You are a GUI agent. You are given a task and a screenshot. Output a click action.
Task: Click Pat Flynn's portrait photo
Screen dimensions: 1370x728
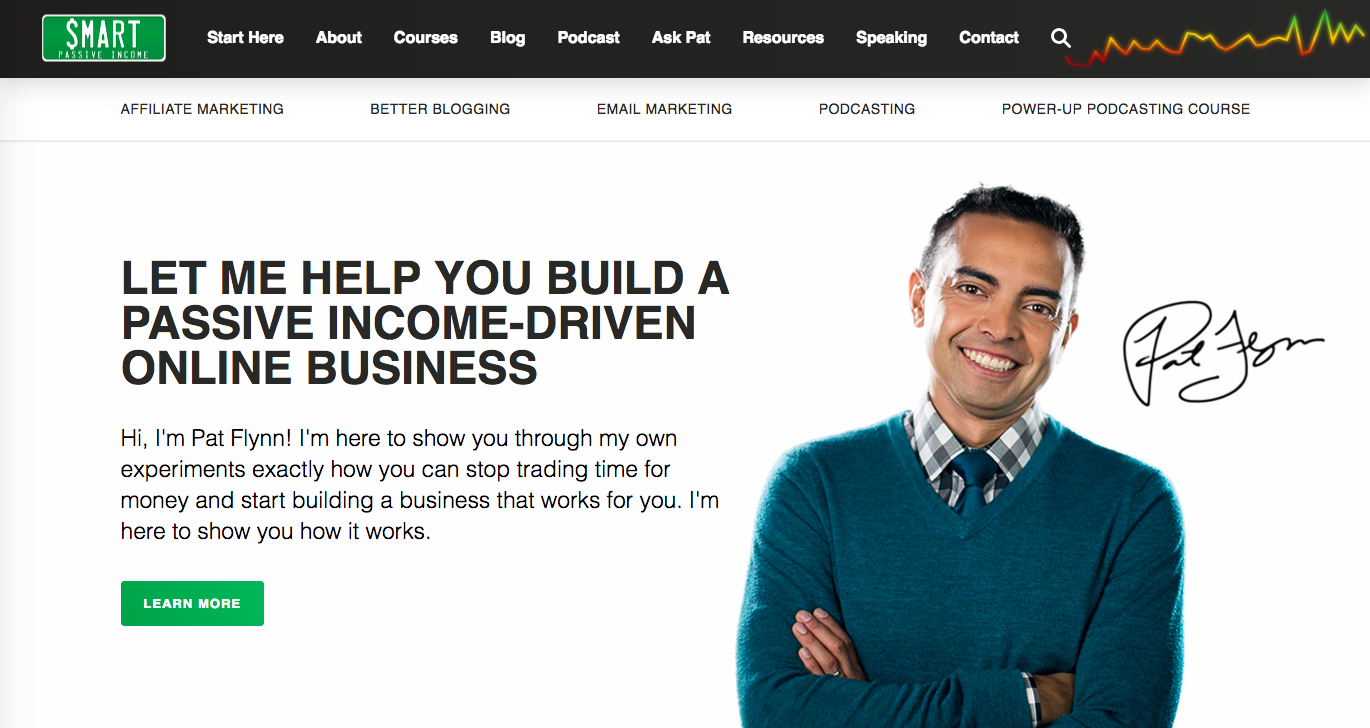960,456
